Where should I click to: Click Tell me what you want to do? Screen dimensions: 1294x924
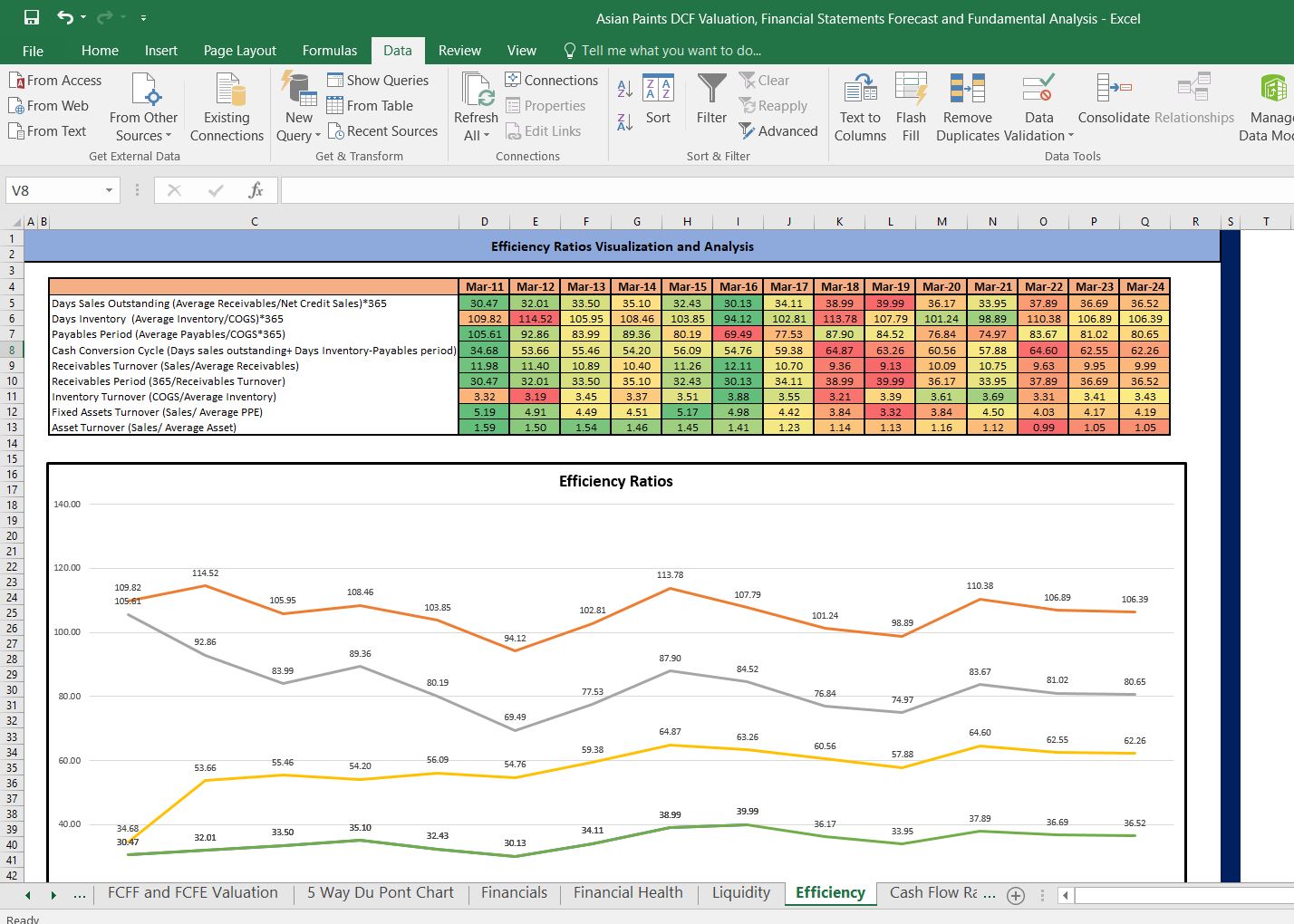662,51
